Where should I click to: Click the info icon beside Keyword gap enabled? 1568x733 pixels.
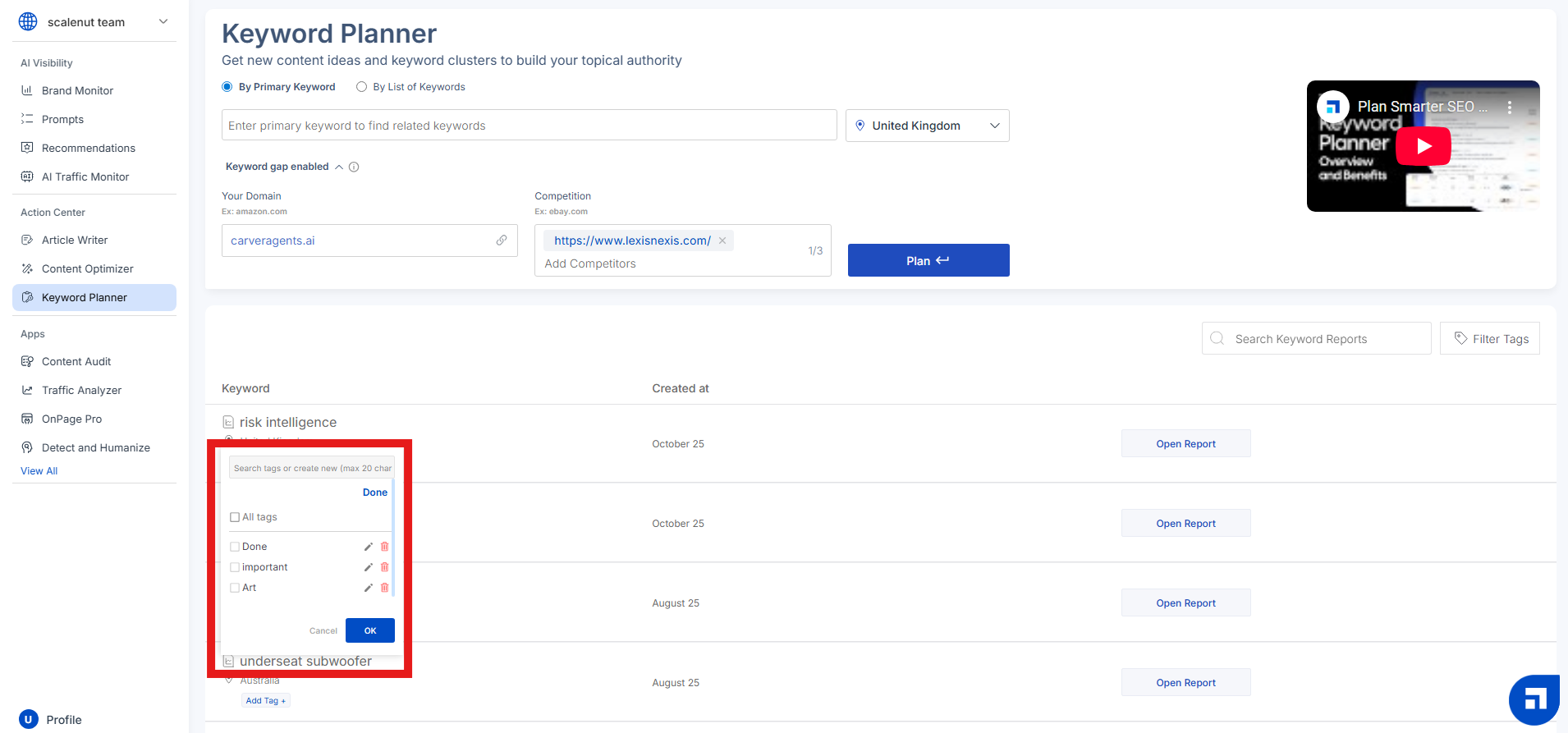pos(354,167)
